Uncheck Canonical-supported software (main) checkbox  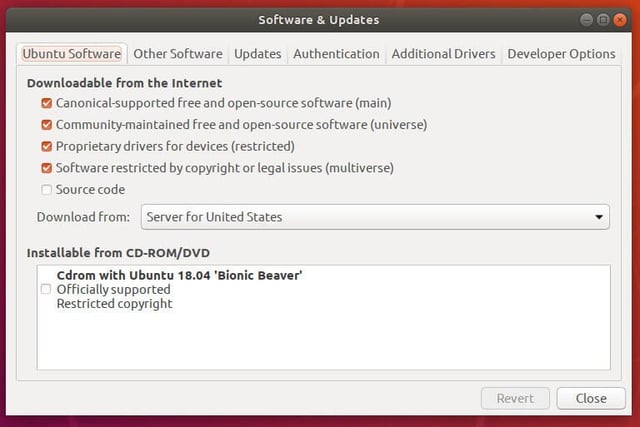[x=47, y=103]
